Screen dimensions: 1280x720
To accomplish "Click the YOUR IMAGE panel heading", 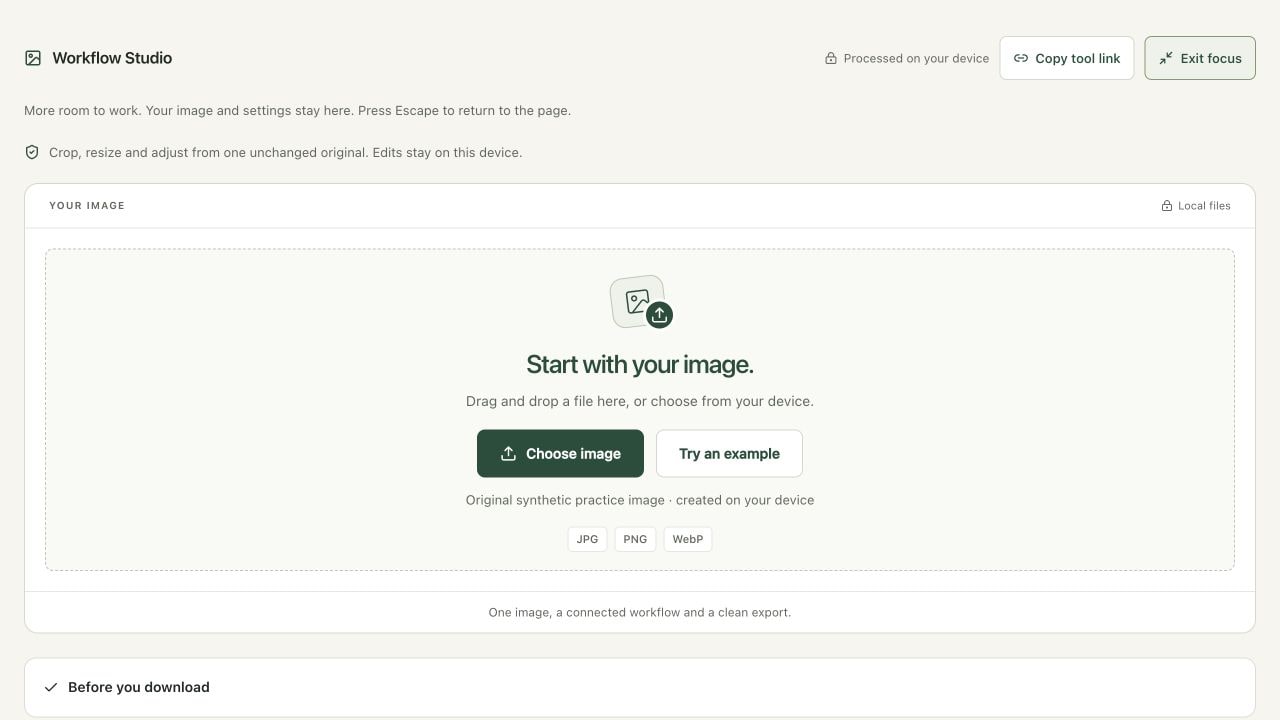I will pyautogui.click(x=87, y=205).
